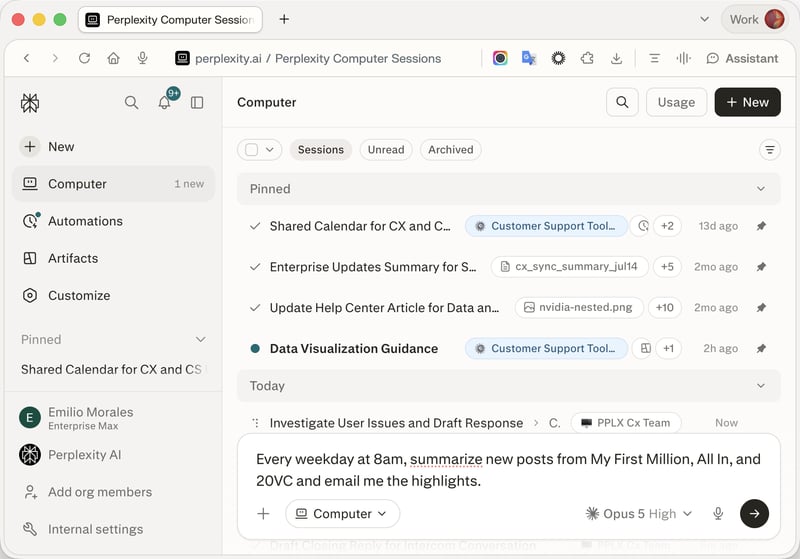Open the notifications bell icon
Viewport: 800px width, 559px height.
click(x=164, y=102)
